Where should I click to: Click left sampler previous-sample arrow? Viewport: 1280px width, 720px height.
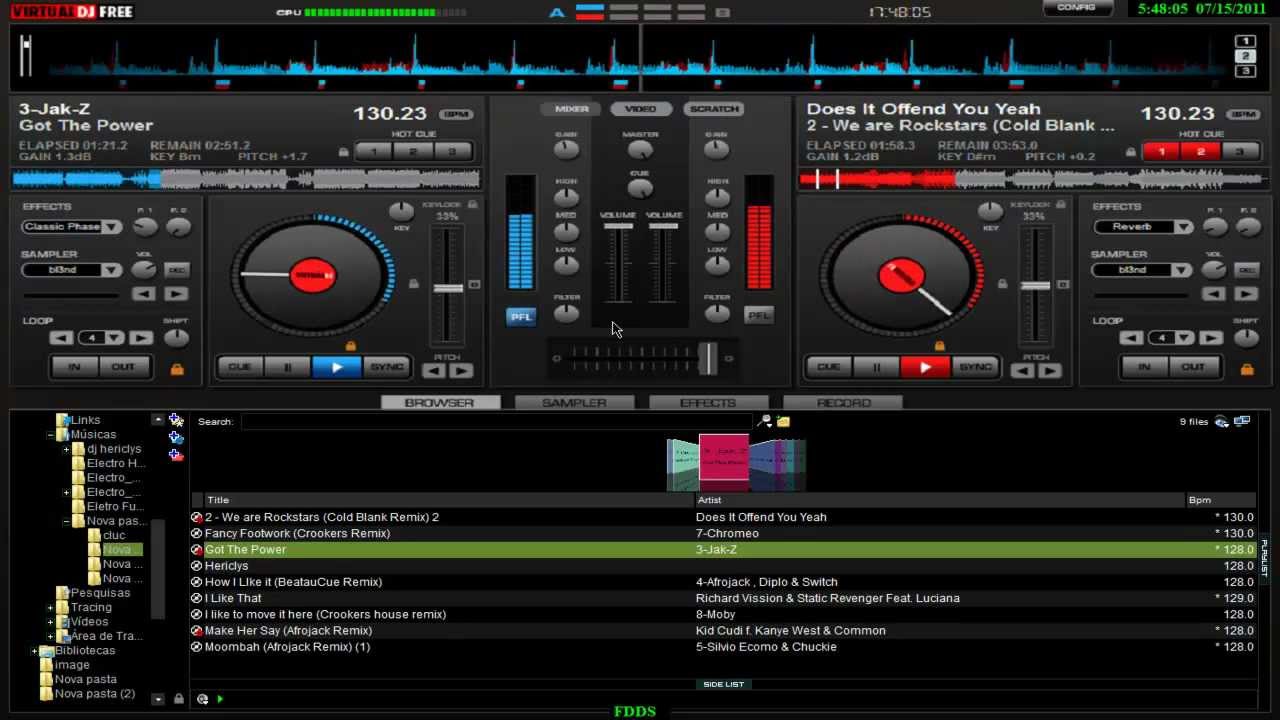[144, 294]
